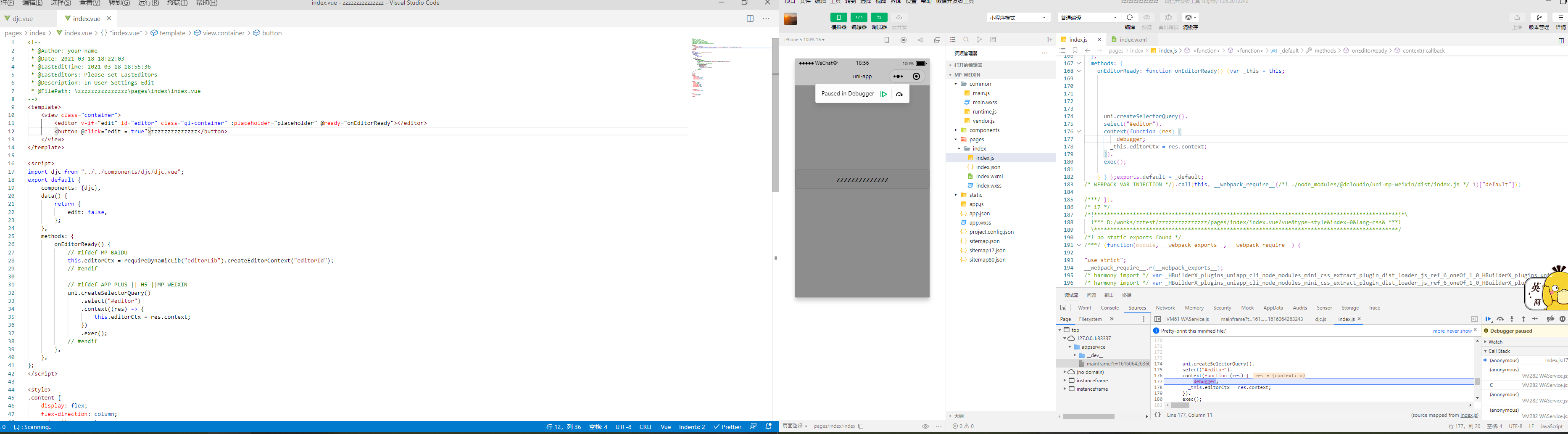Close the index.js editor tab
The image size is (1568, 434).
1099,40
